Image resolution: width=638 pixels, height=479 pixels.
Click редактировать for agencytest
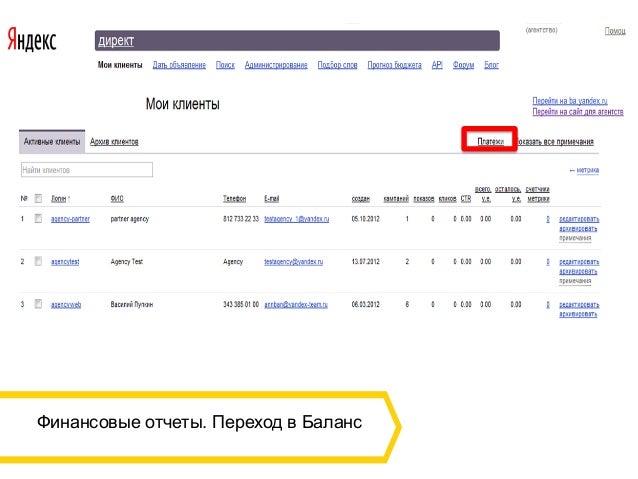point(579,262)
